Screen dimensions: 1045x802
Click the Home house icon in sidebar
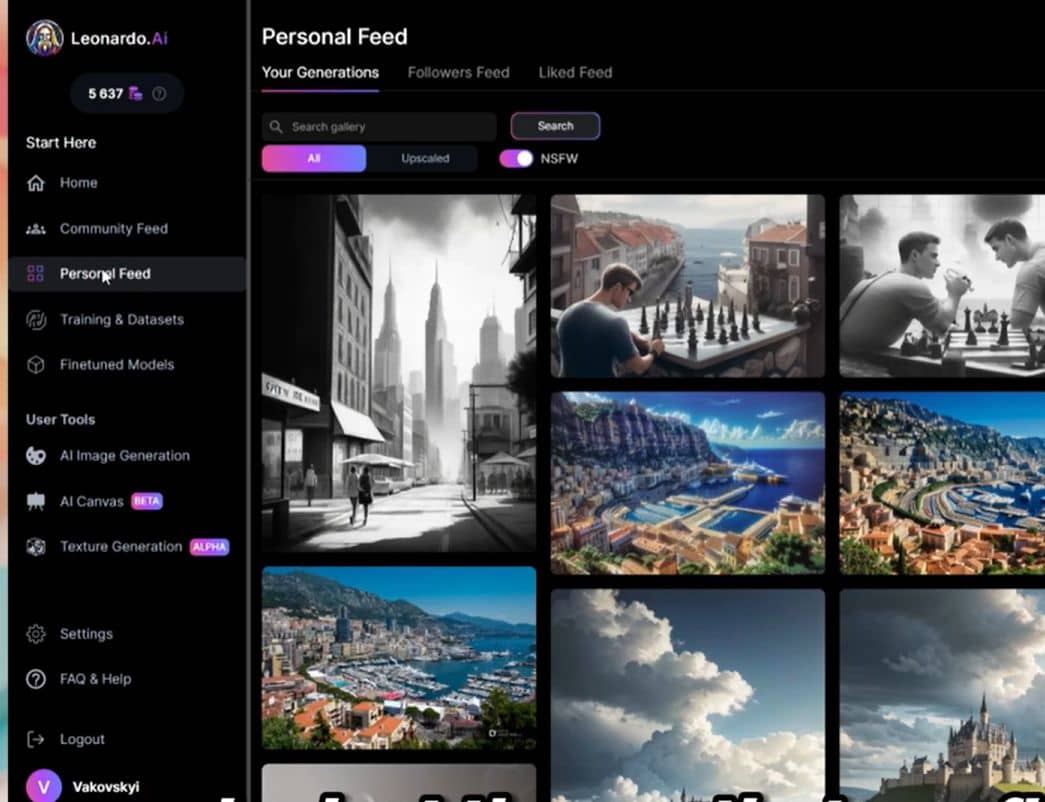click(x=36, y=183)
